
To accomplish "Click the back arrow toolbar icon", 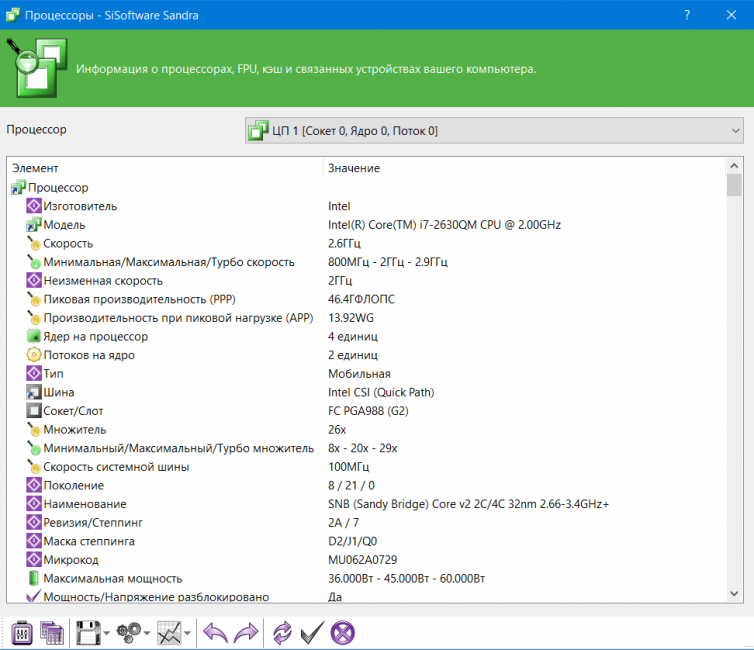I will 215,633.
